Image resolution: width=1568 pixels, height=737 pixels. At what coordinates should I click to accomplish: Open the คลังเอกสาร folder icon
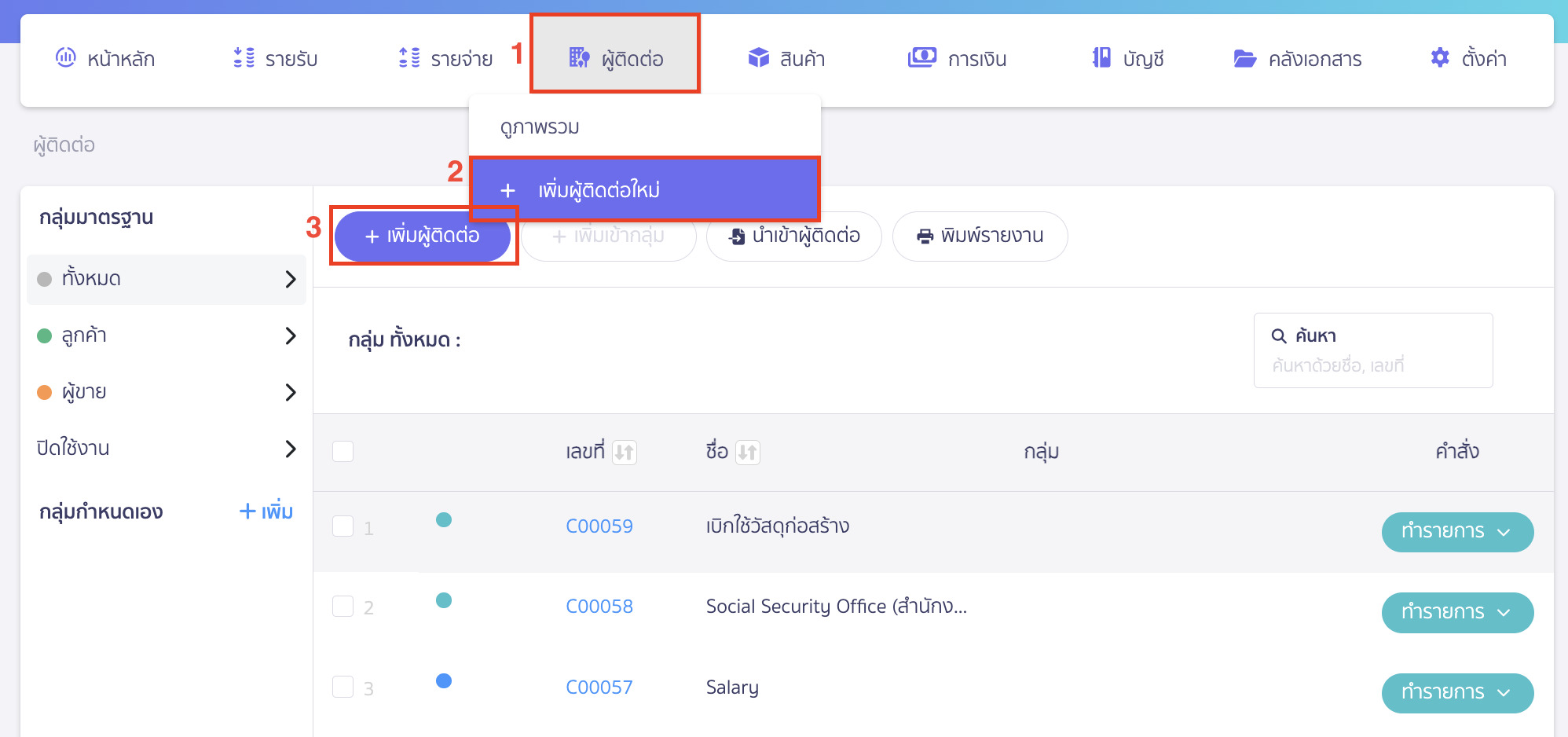pos(1244,58)
